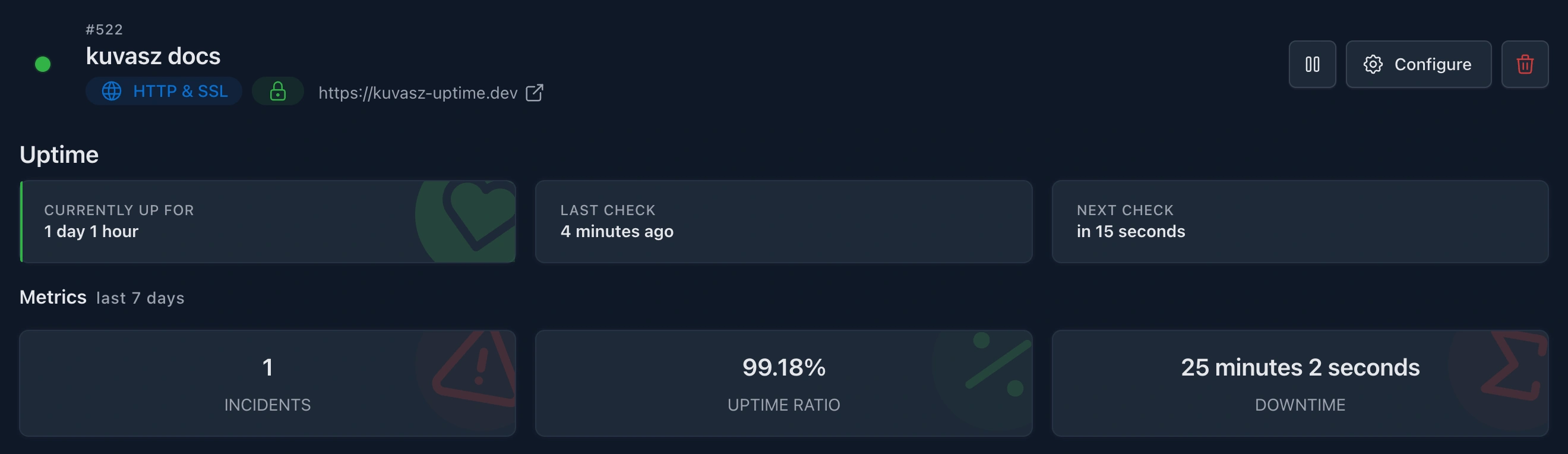Click the green SSL padlock badge
Image resolution: width=1568 pixels, height=454 pixels.
click(277, 92)
